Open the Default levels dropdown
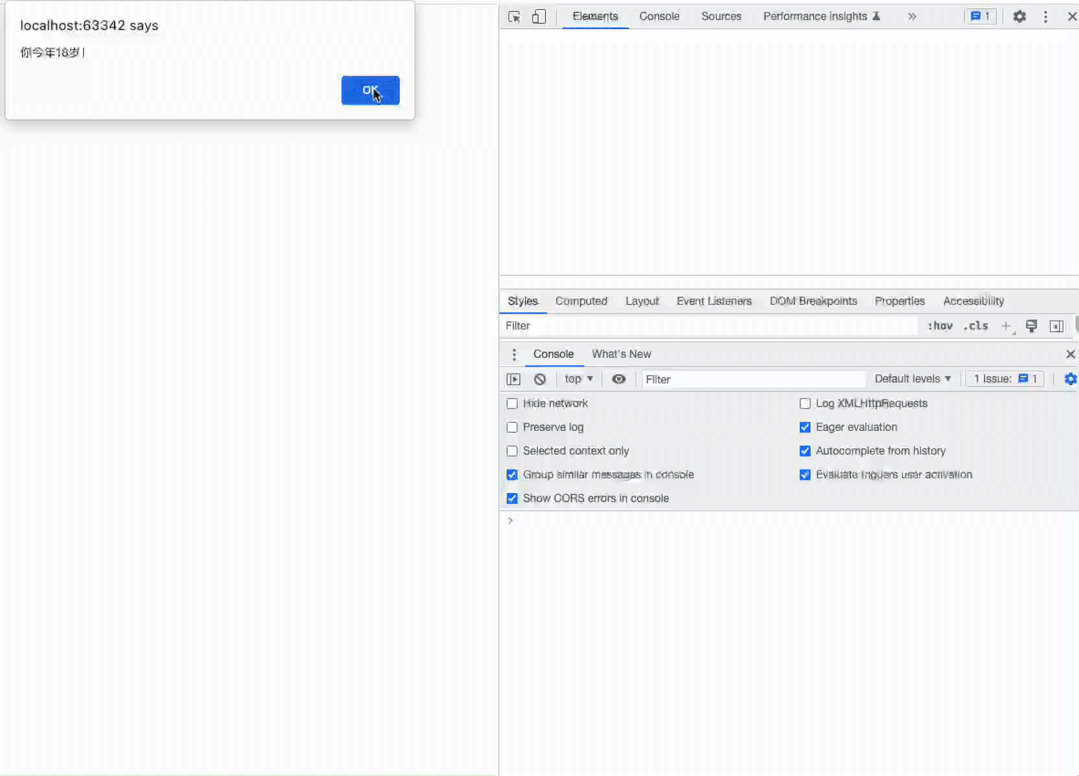Image resolution: width=1079 pixels, height=776 pixels. pos(911,378)
